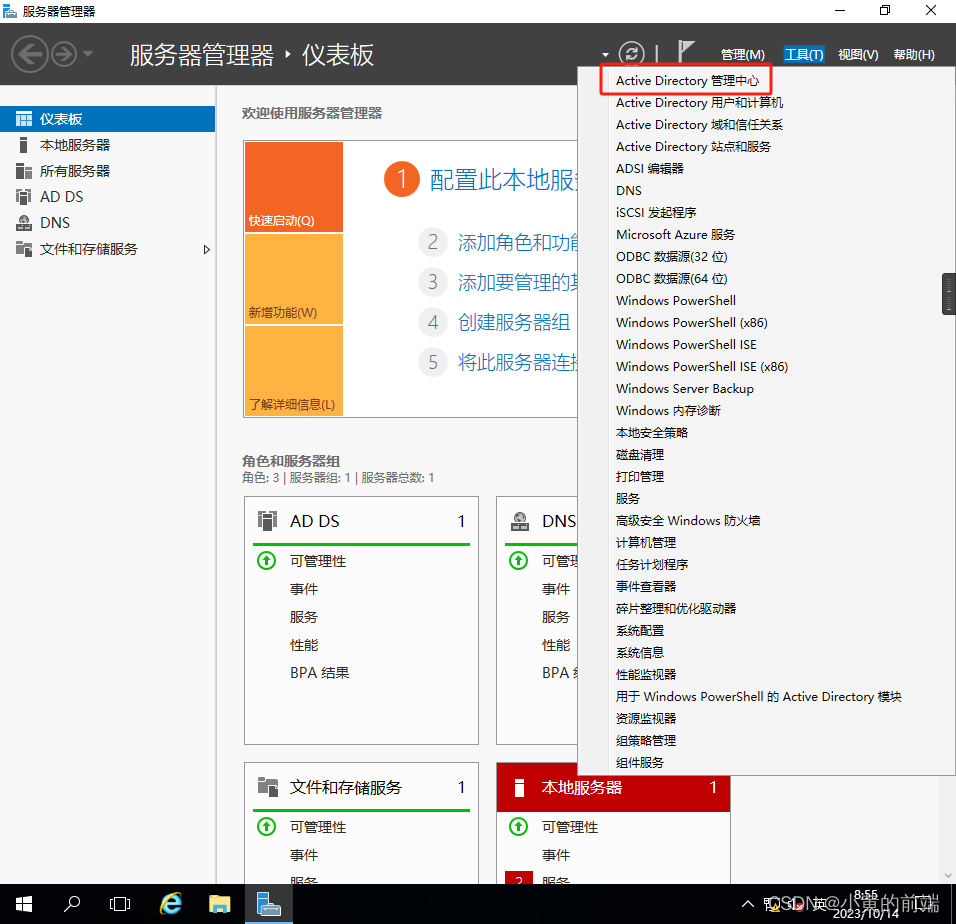956x924 pixels.
Task: Open ADSI 编辑器 from the tools menu
Action: [650, 168]
